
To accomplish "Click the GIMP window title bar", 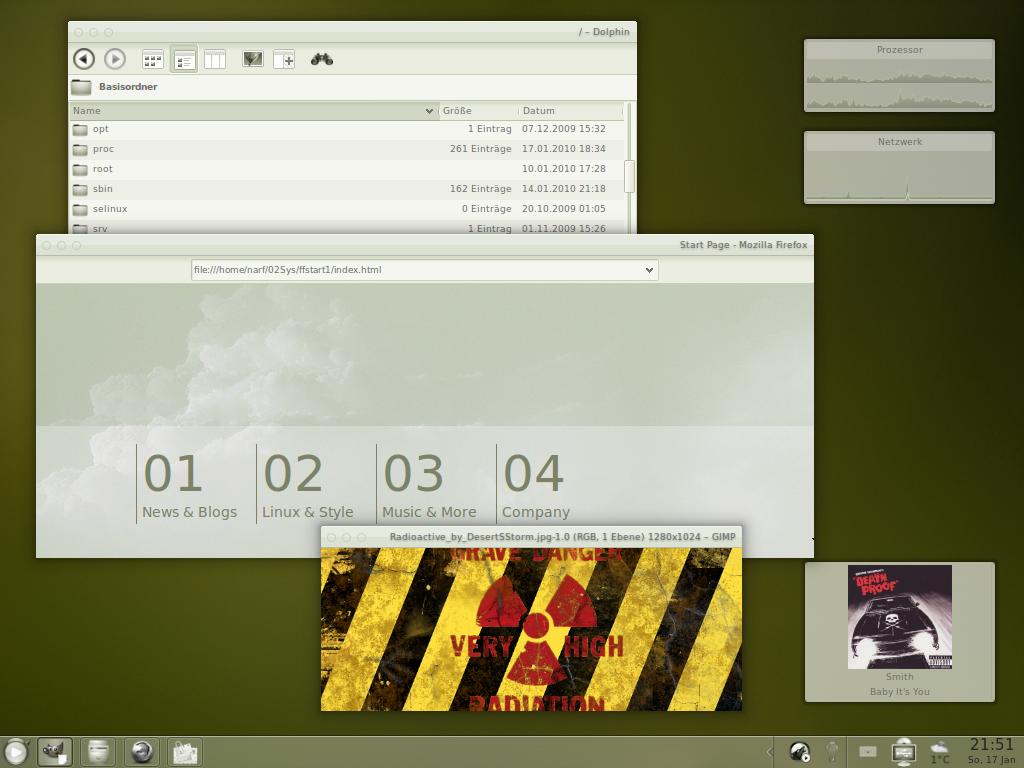I will (531, 537).
